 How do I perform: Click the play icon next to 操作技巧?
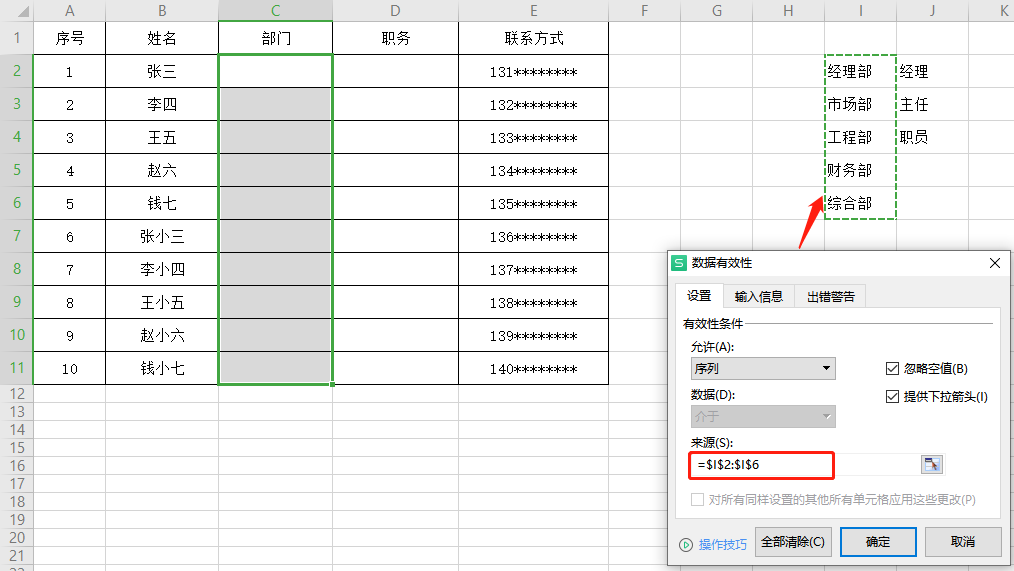(x=686, y=544)
